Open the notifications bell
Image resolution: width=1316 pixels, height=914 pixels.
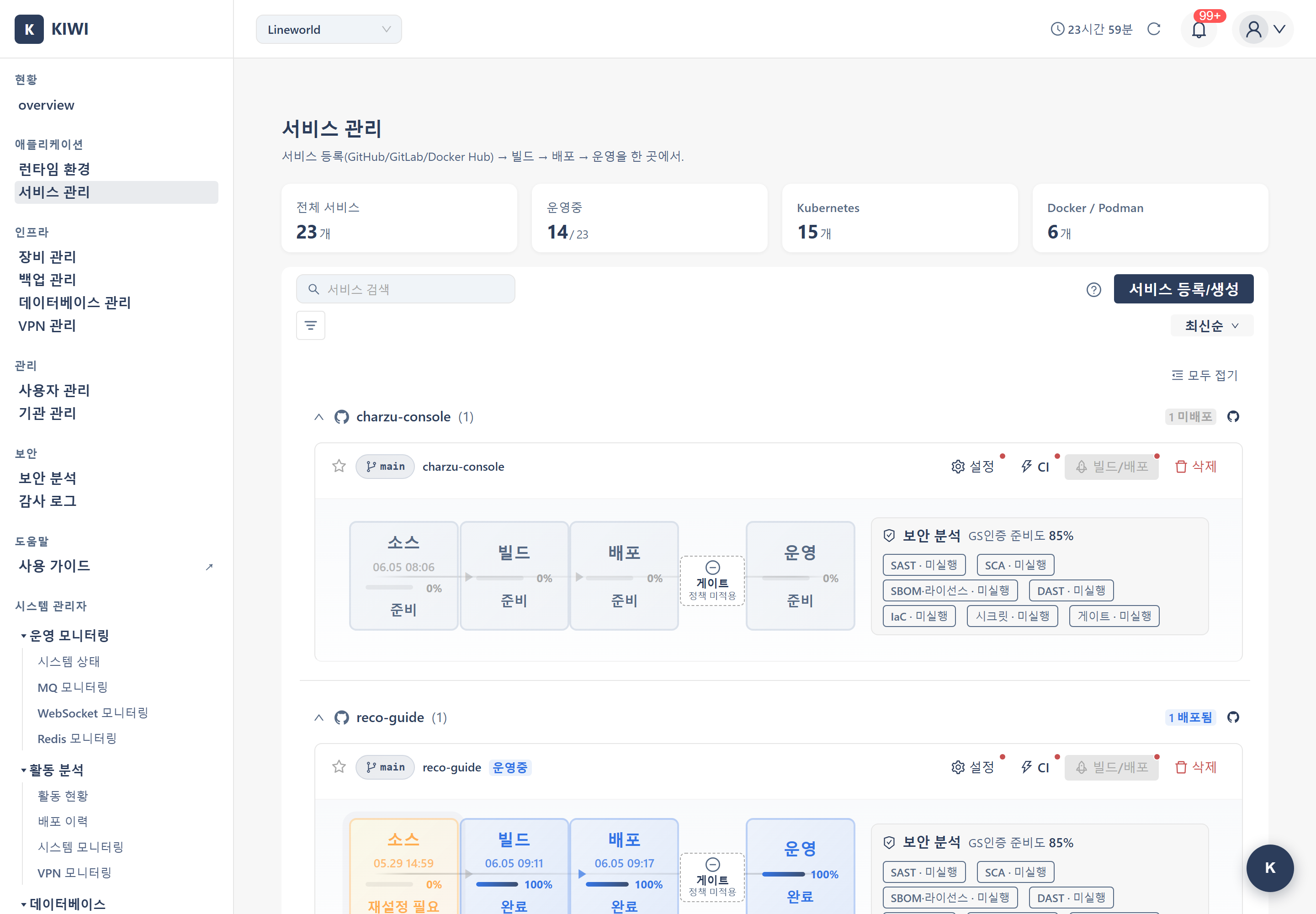pos(1199,29)
